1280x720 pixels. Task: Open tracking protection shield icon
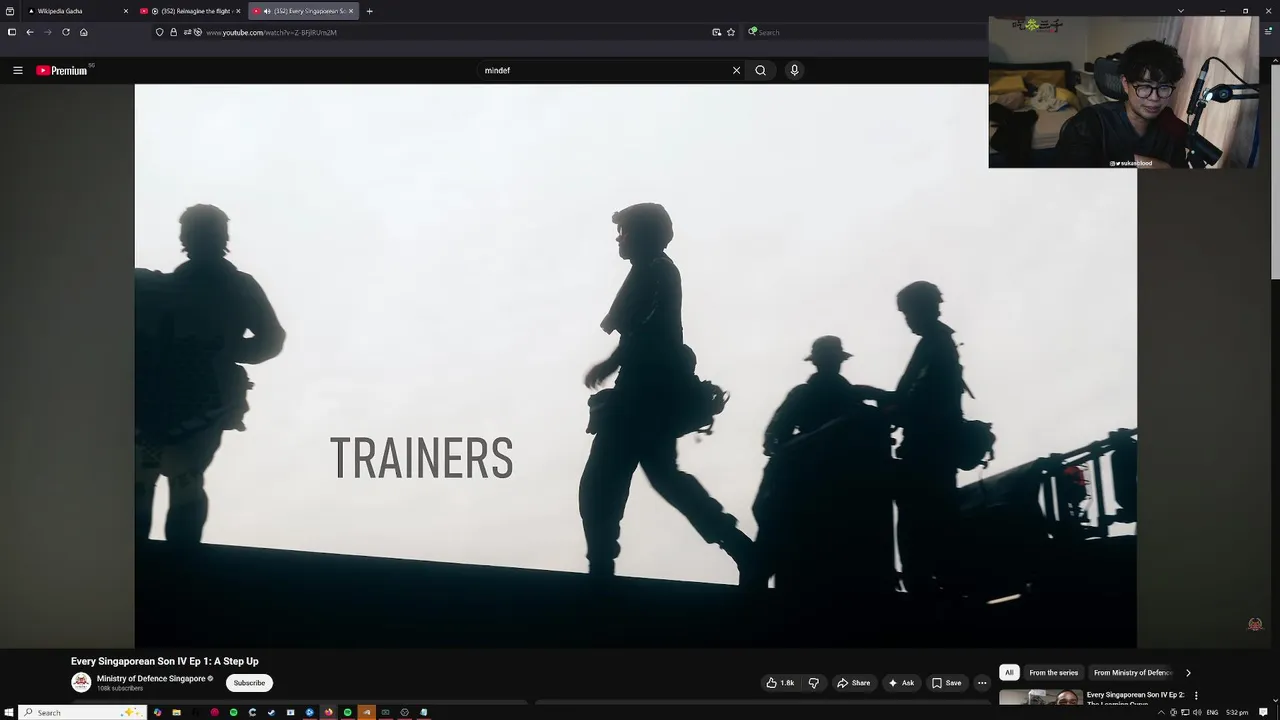(x=160, y=32)
